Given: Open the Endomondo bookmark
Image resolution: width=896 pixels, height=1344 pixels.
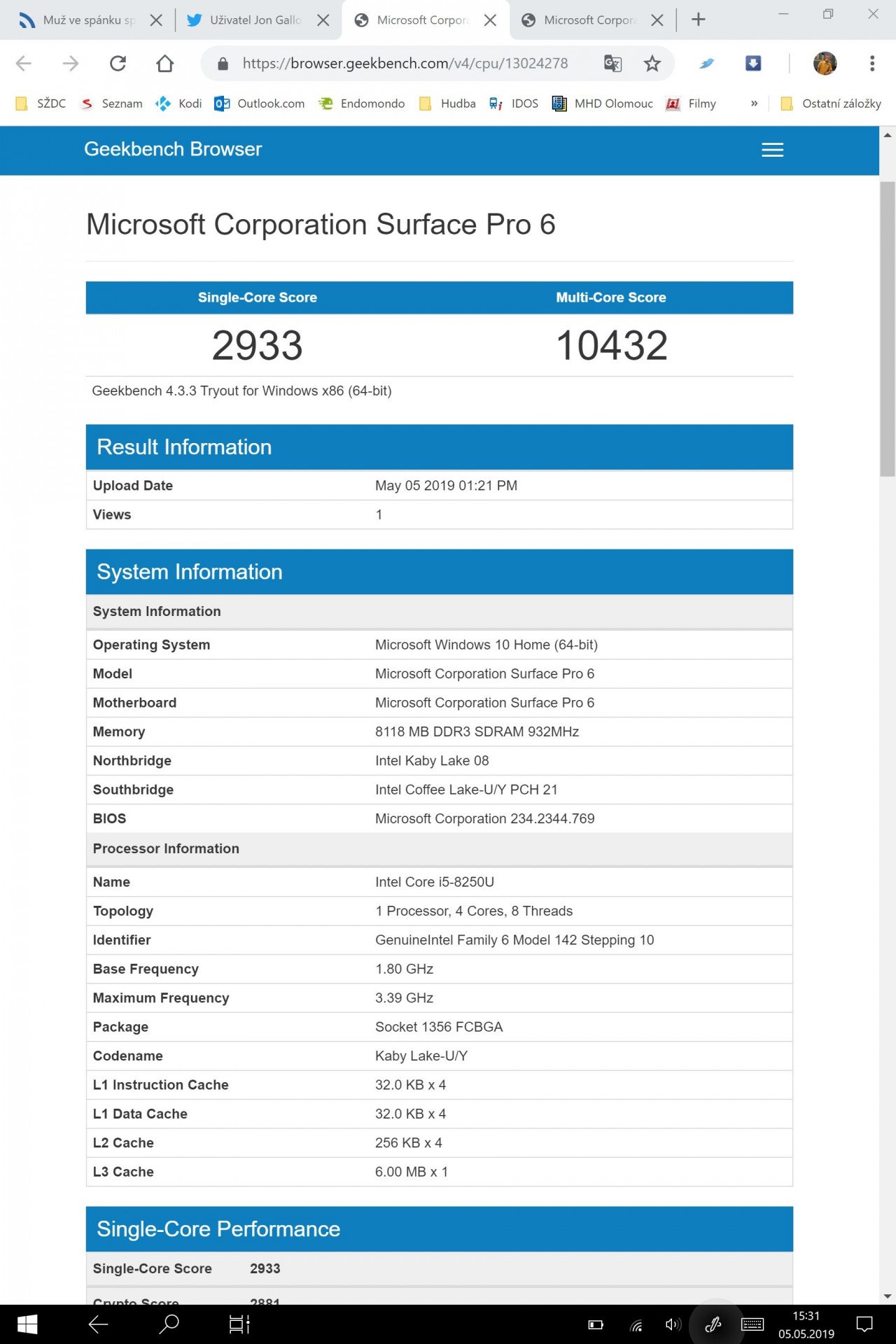Looking at the screenshot, I should point(362,104).
